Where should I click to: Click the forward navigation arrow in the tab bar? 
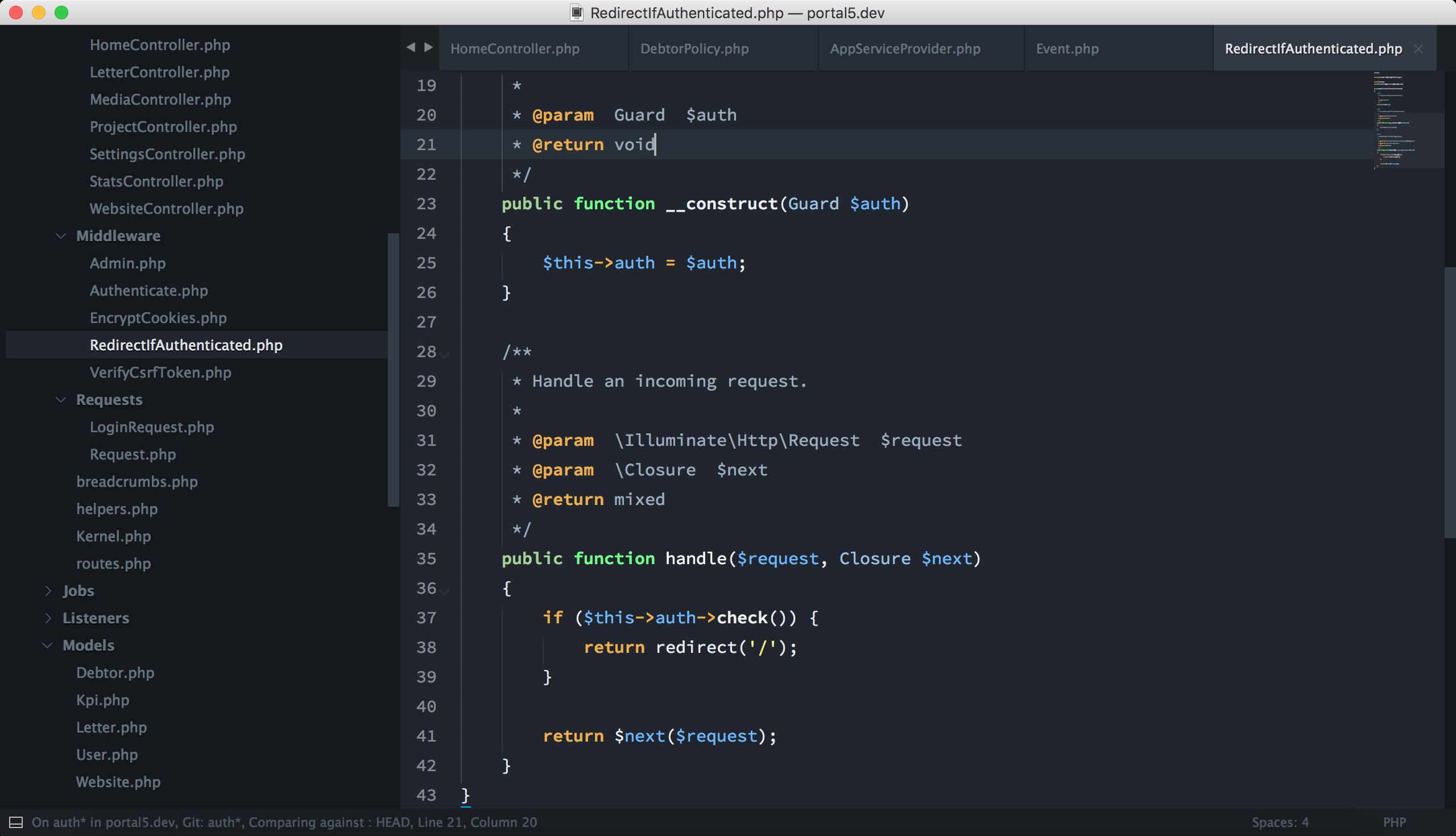coord(429,48)
